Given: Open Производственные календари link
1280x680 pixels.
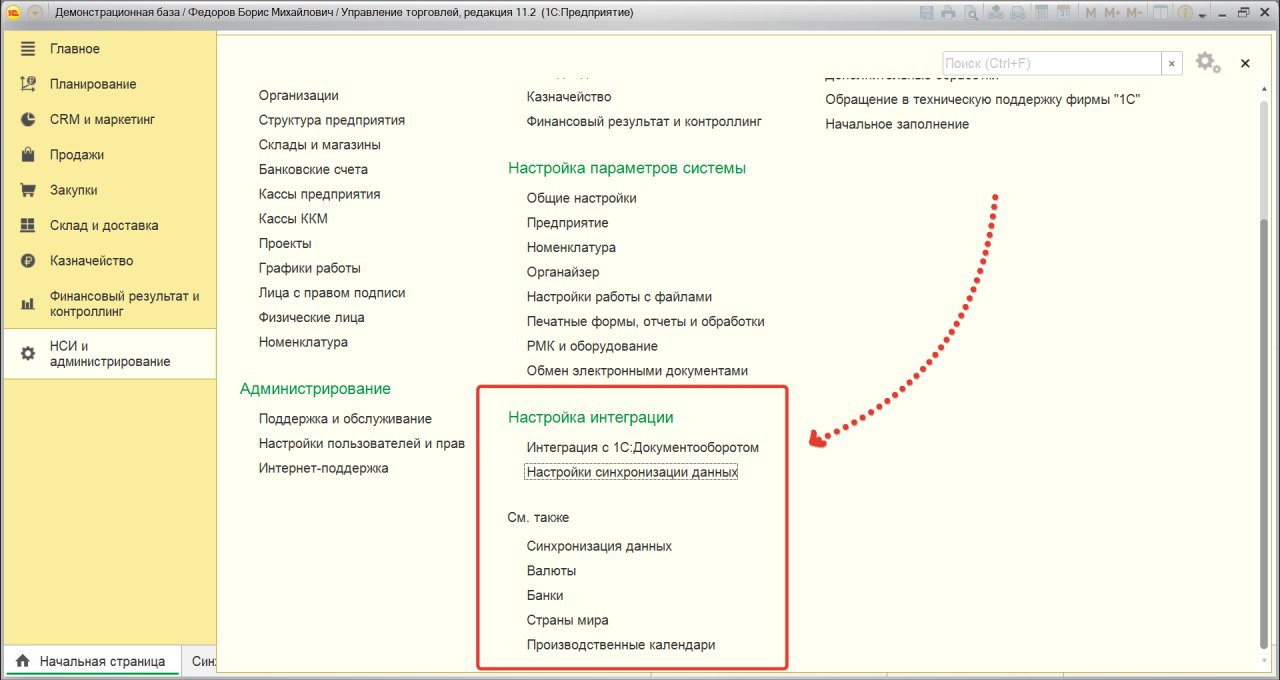Looking at the screenshot, I should pyautogui.click(x=621, y=645).
